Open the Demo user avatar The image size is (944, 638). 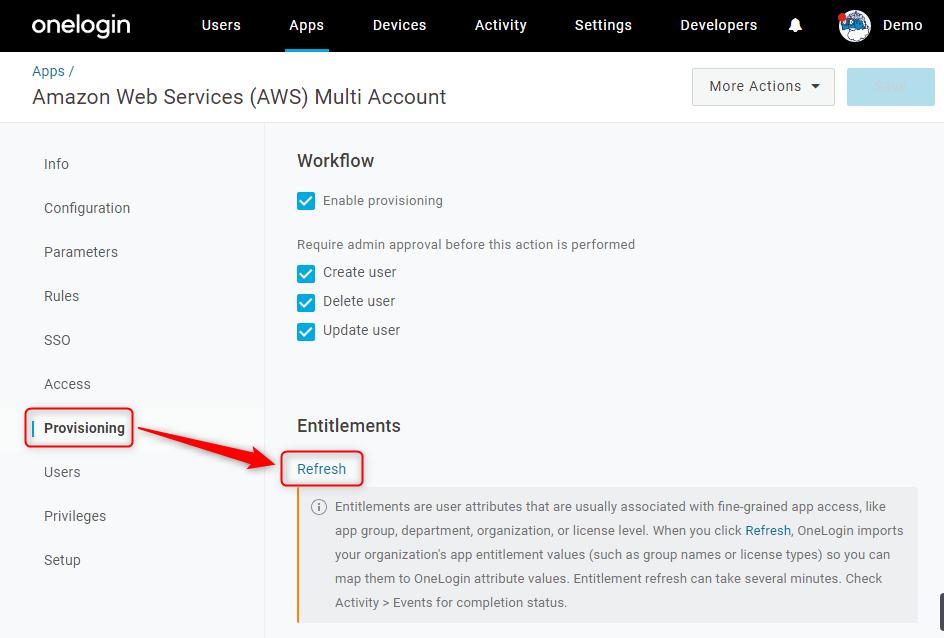(x=854, y=26)
